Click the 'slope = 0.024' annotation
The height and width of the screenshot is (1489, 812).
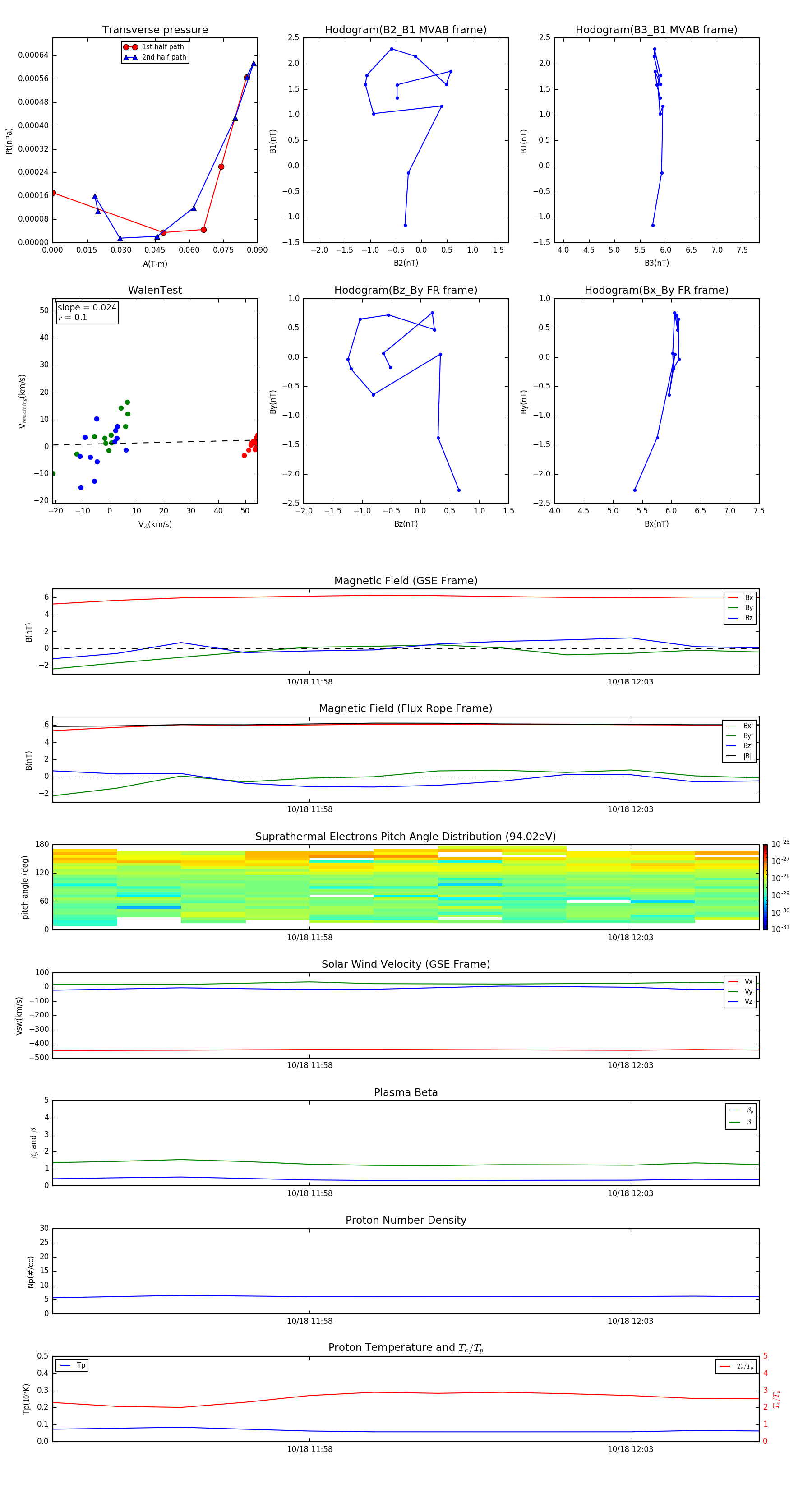point(87,308)
